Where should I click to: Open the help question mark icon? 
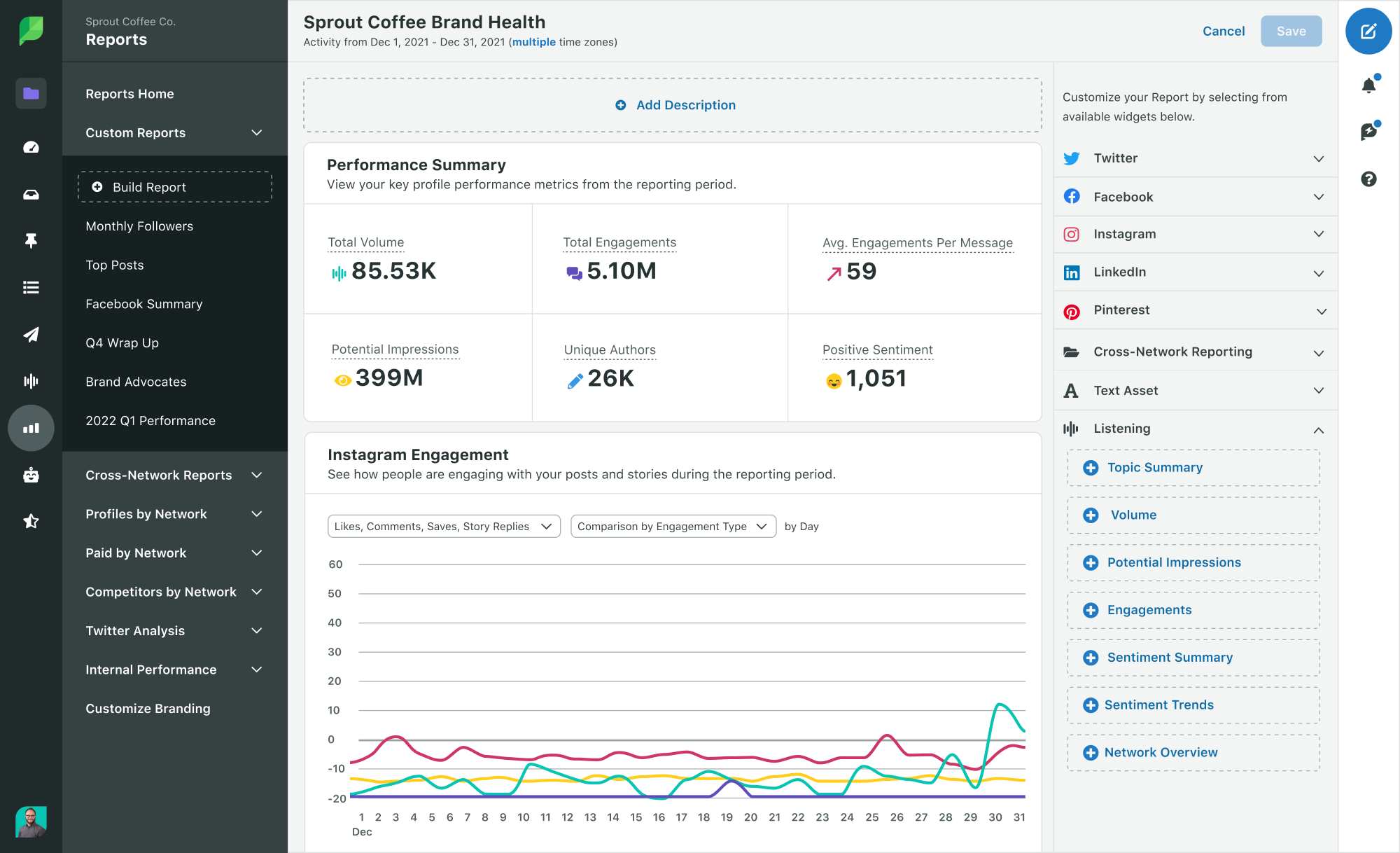tap(1368, 179)
